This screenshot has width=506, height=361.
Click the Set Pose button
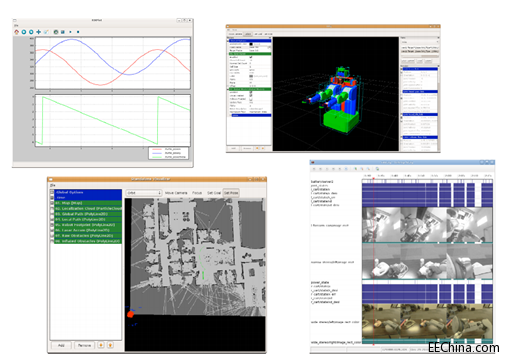231,193
